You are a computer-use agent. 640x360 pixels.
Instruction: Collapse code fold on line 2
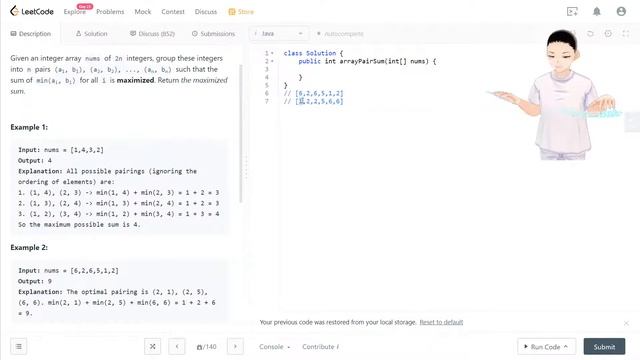(273, 61)
